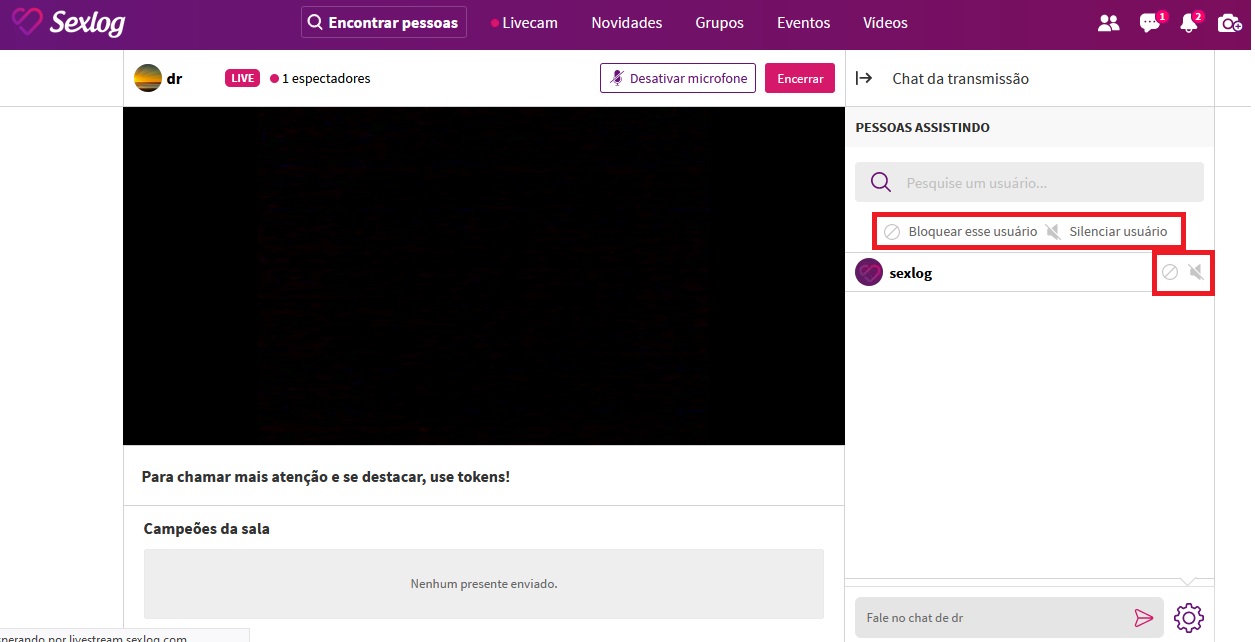Open friends icon in header

(x=1108, y=23)
